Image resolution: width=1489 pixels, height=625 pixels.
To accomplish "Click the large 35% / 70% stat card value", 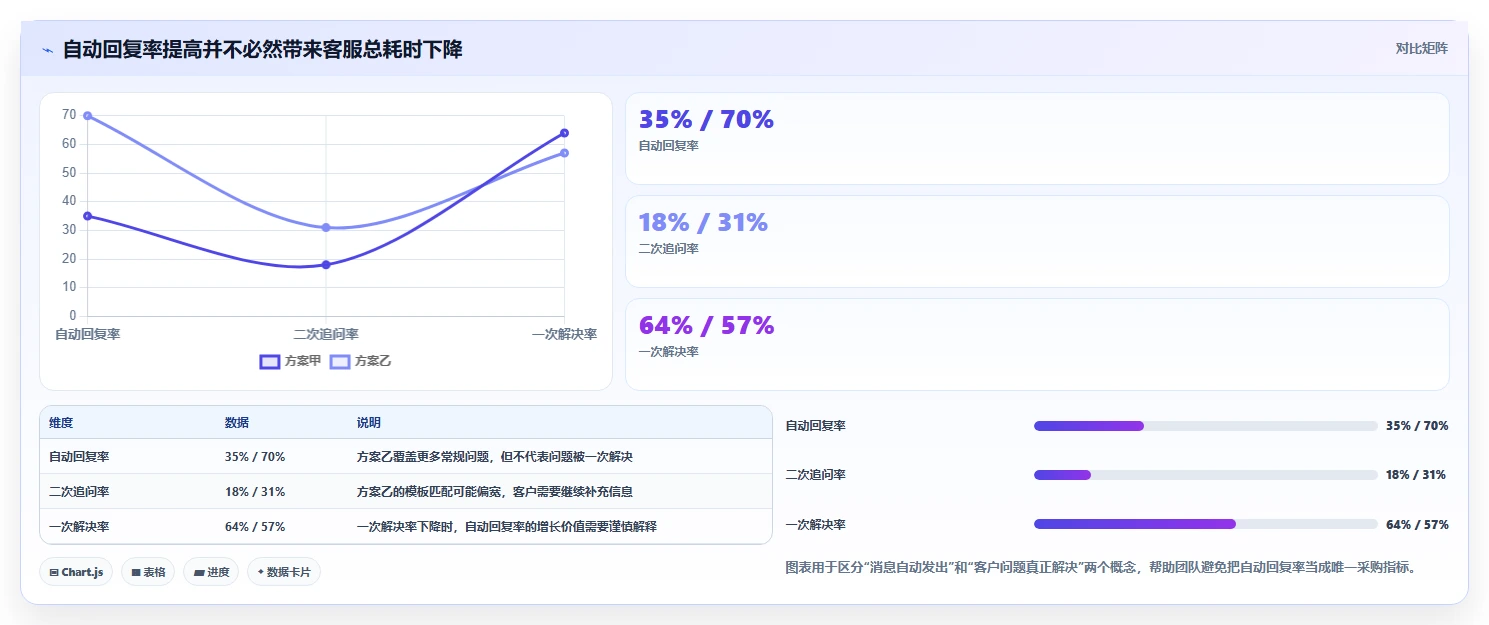I will 706,120.
